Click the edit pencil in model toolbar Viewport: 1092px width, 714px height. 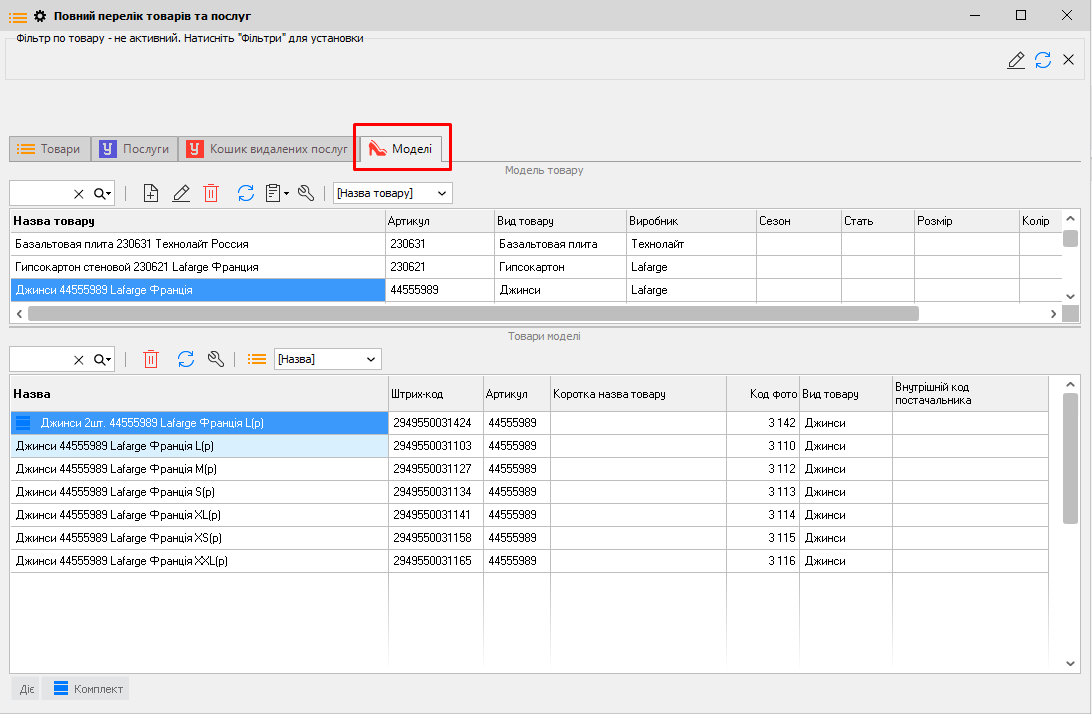181,193
